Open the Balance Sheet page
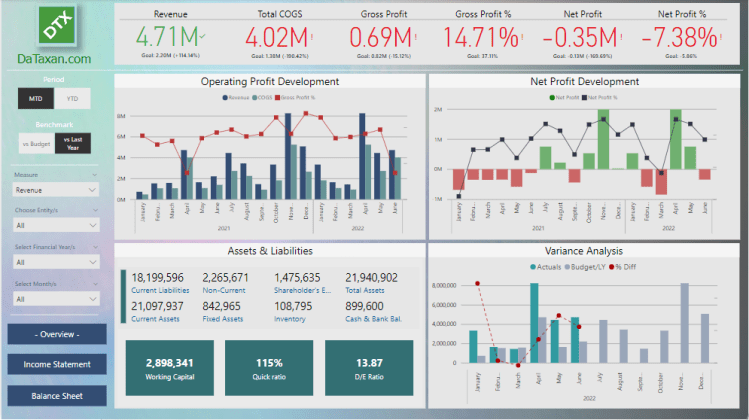 click(56, 395)
